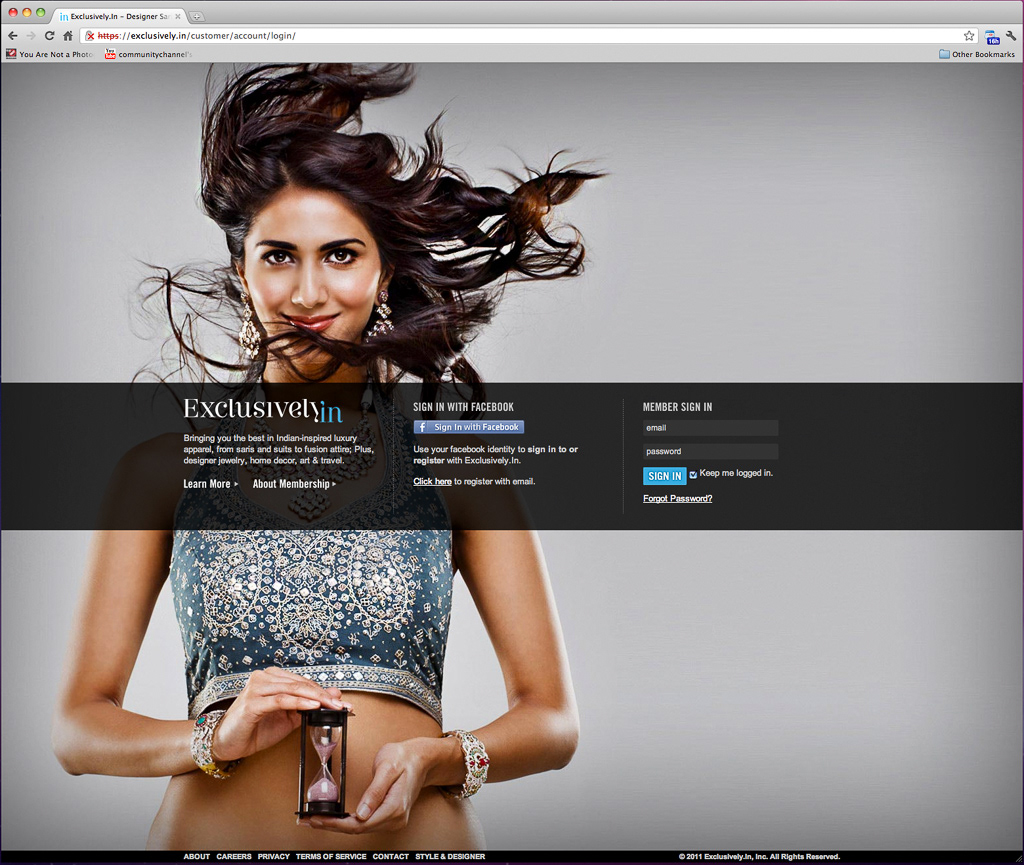This screenshot has width=1024, height=865.
Task: Open the About Membership link
Action: coord(294,484)
